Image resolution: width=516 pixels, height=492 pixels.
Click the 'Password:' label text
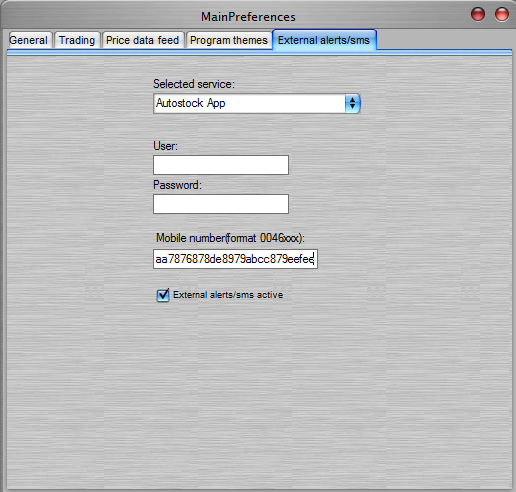[x=177, y=185]
